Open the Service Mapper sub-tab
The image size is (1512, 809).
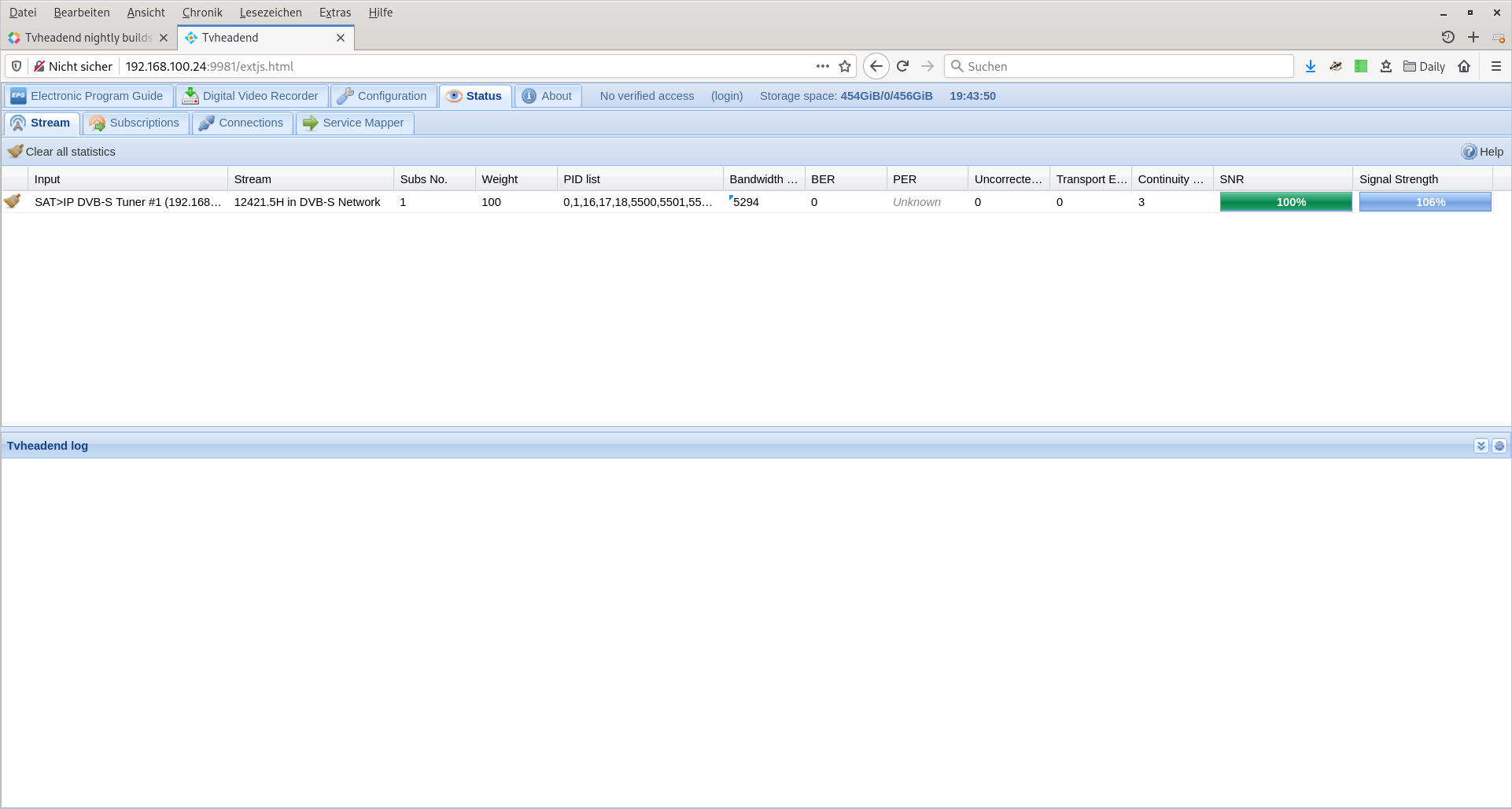354,123
